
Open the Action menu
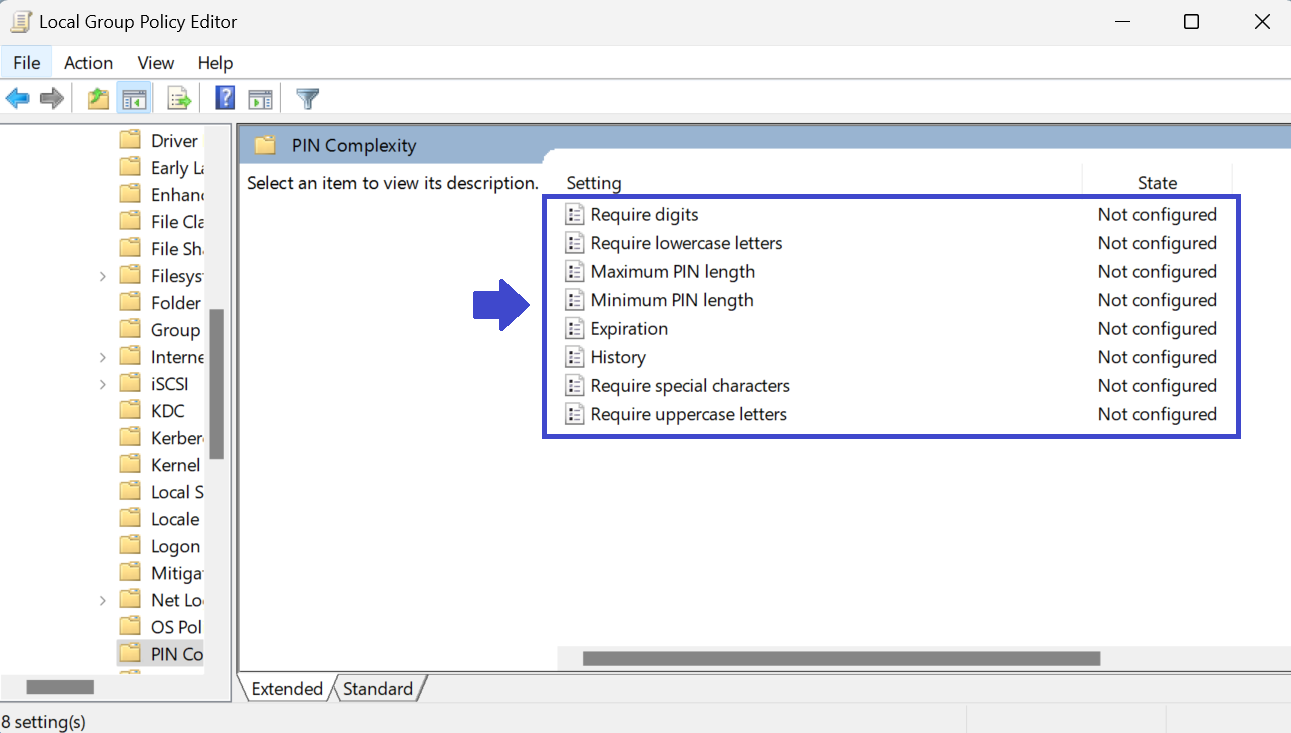[x=88, y=63]
